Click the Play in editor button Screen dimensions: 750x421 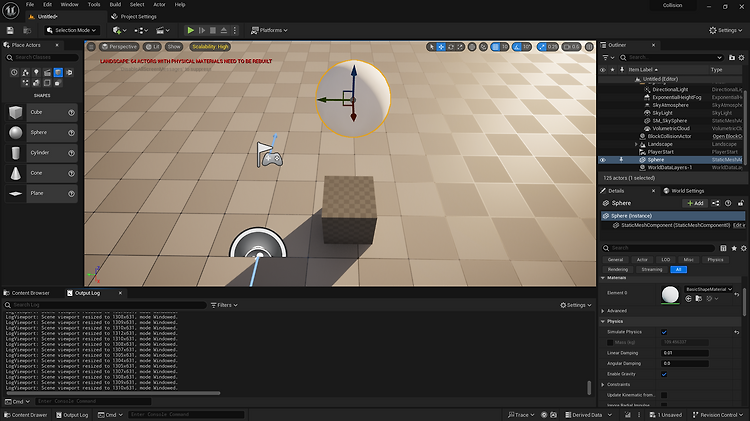click(190, 30)
